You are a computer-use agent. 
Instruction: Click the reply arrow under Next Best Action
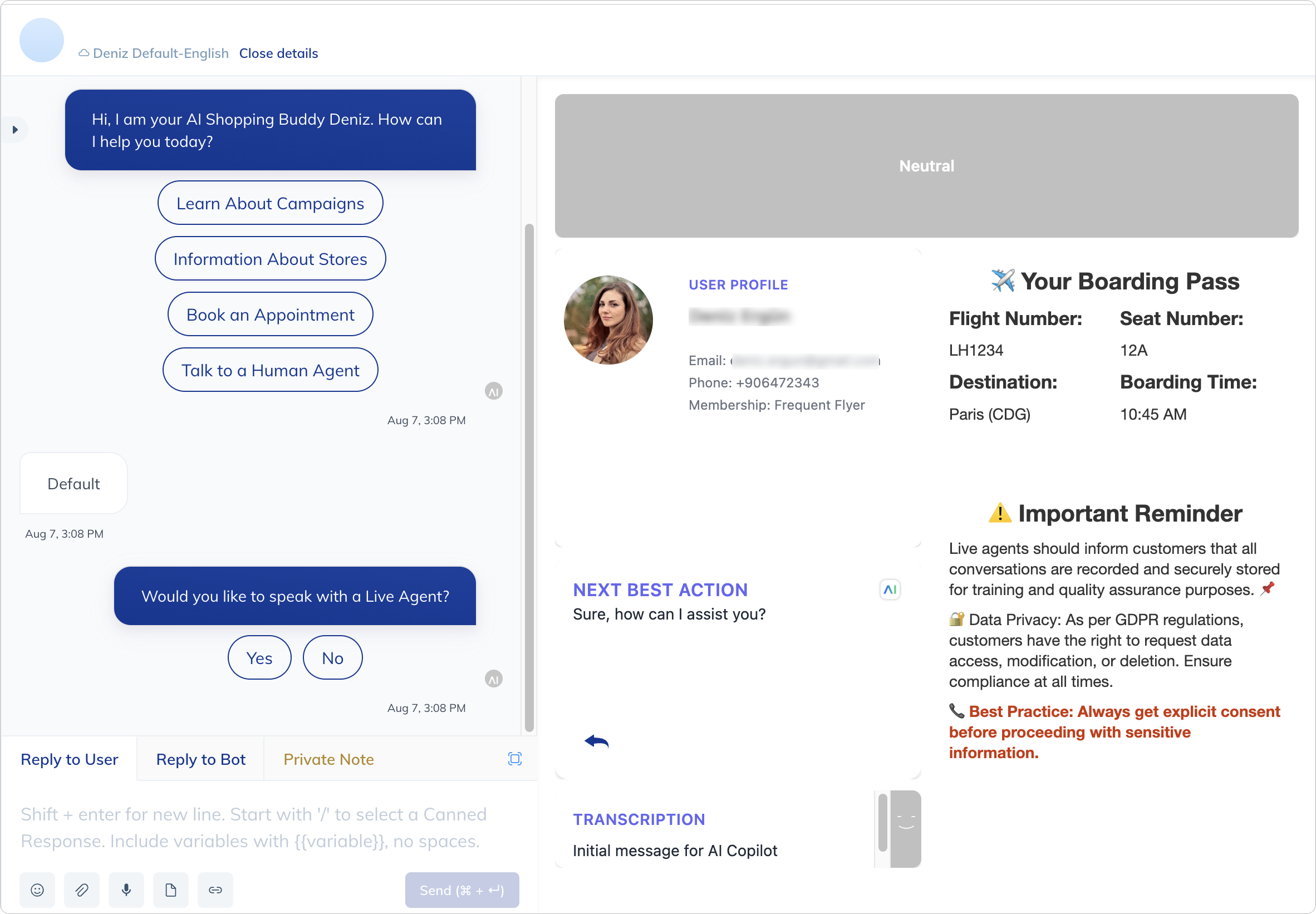(x=596, y=741)
